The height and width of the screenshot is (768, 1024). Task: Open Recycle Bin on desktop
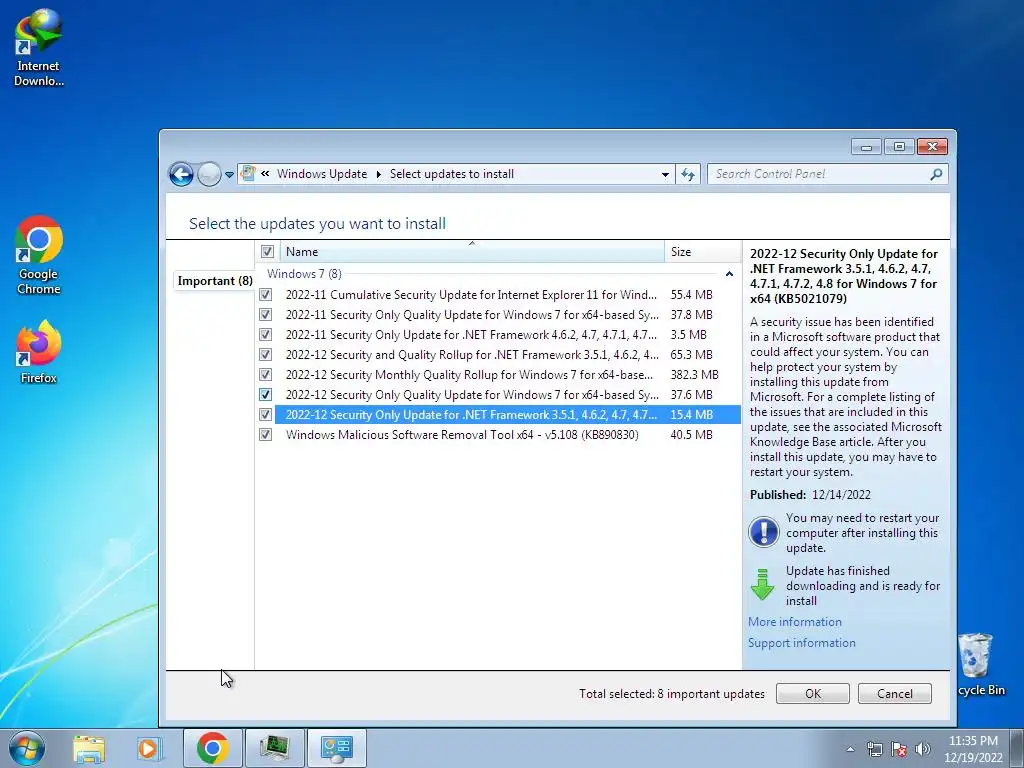tap(980, 664)
